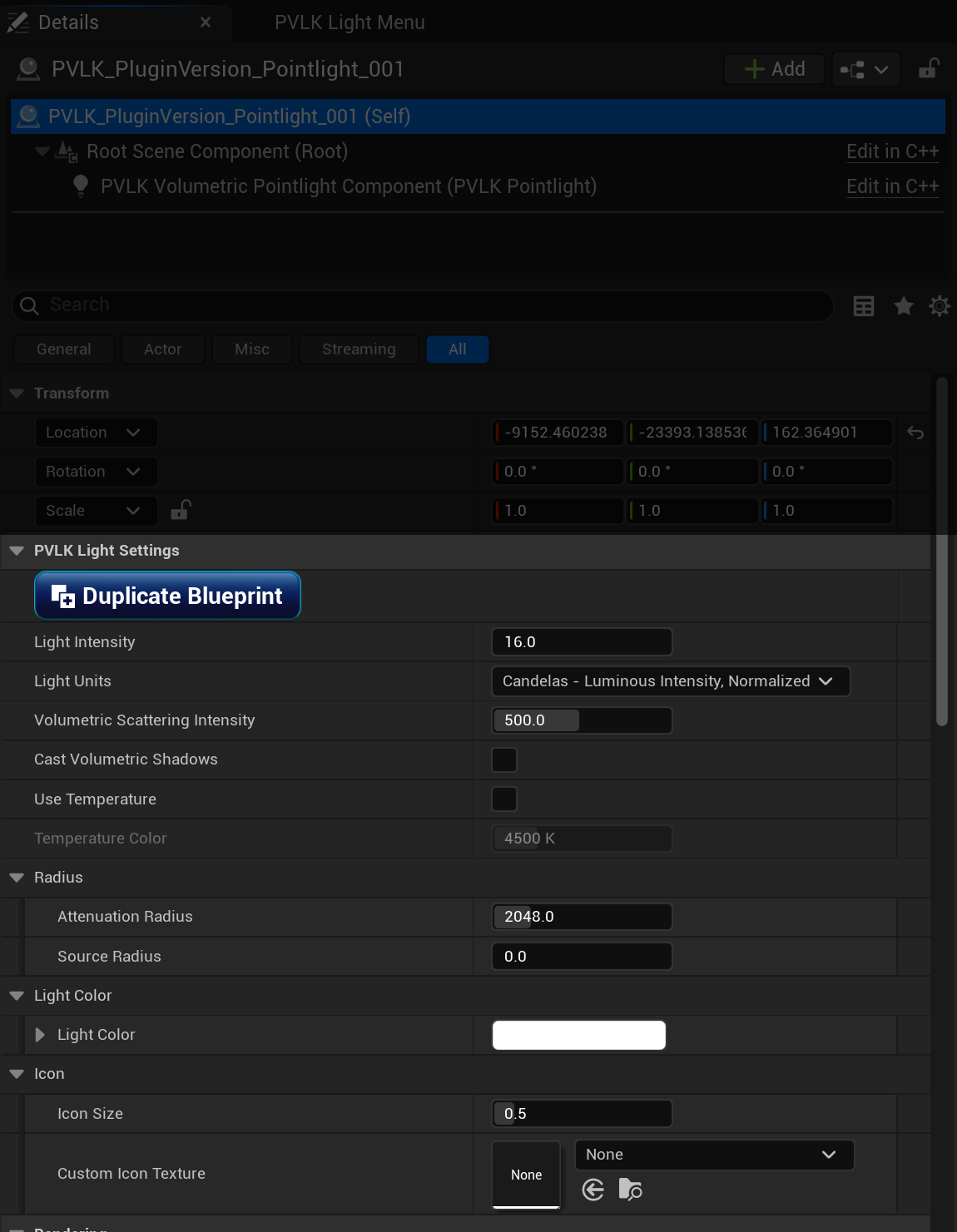The image size is (957, 1232).
Task: Toggle the favorites star icon
Action: (x=904, y=306)
